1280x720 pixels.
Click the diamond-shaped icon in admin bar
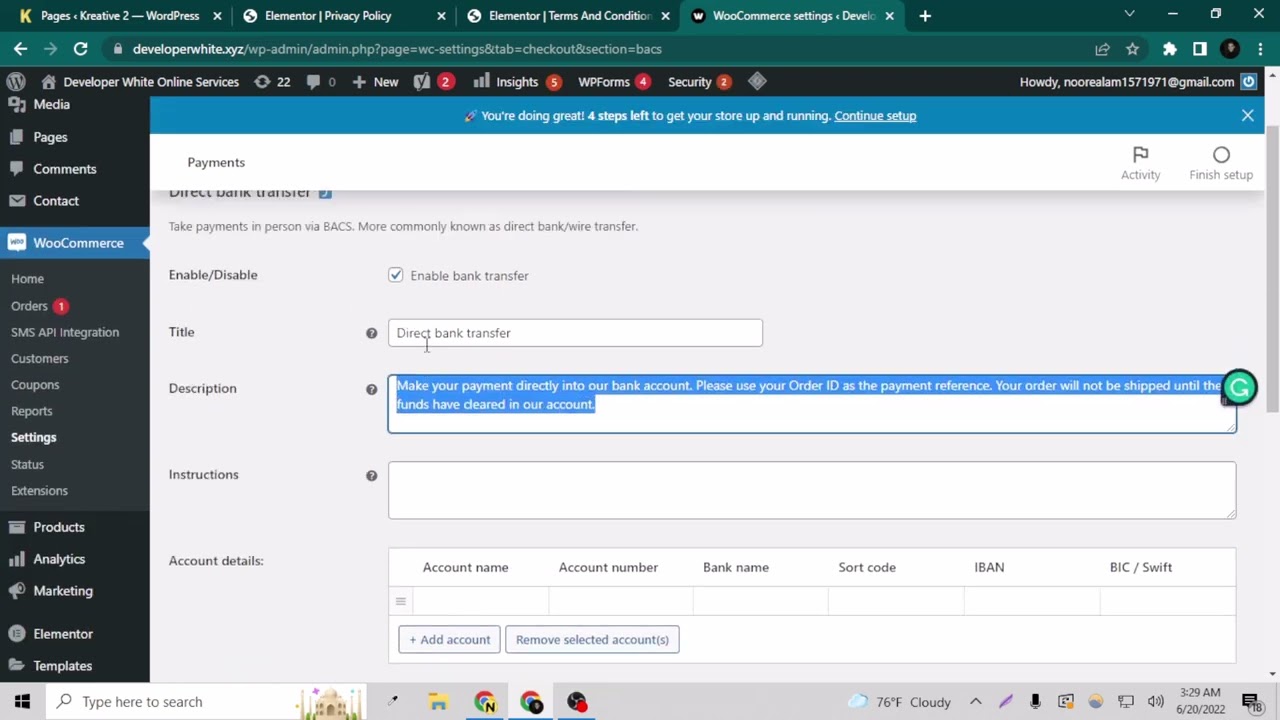coord(757,82)
